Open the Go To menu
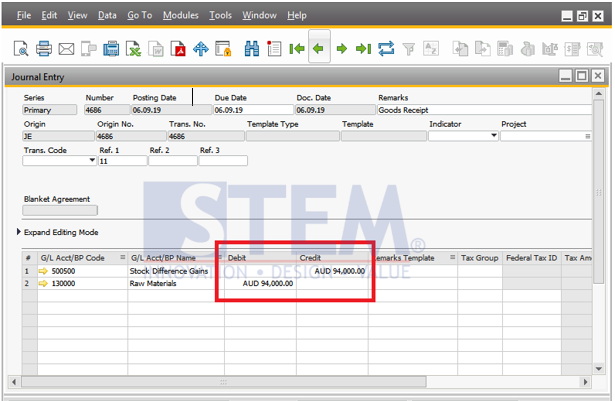Image resolution: width=615 pixels, height=401 pixels. tap(140, 15)
